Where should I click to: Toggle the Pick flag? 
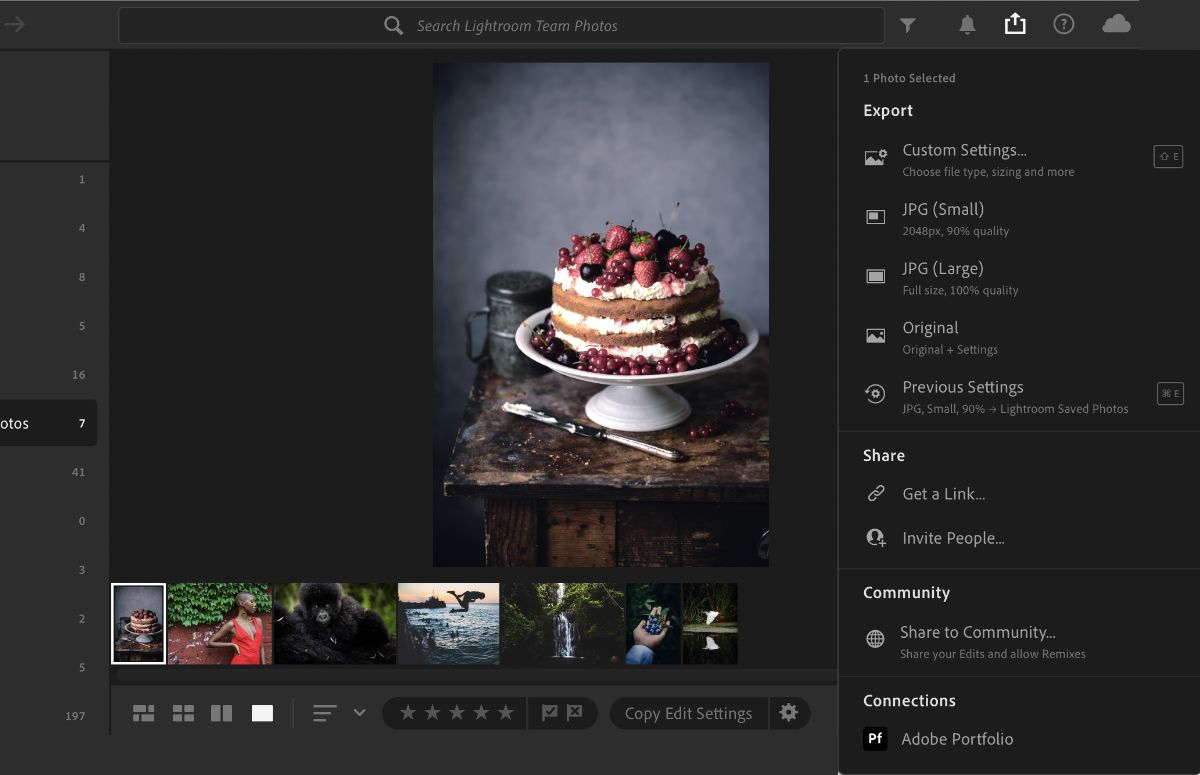point(552,713)
